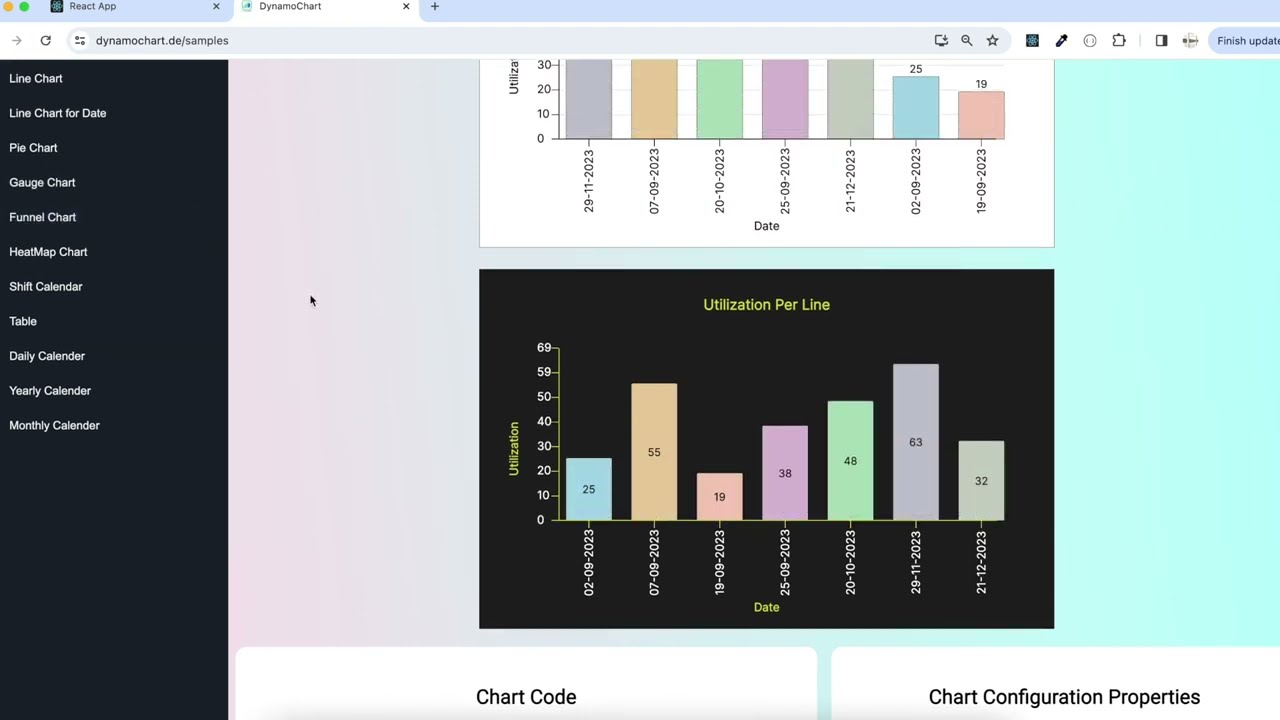Click the orange bar labeled 55 in dark chart
The image size is (1280, 720).
[x=654, y=452]
